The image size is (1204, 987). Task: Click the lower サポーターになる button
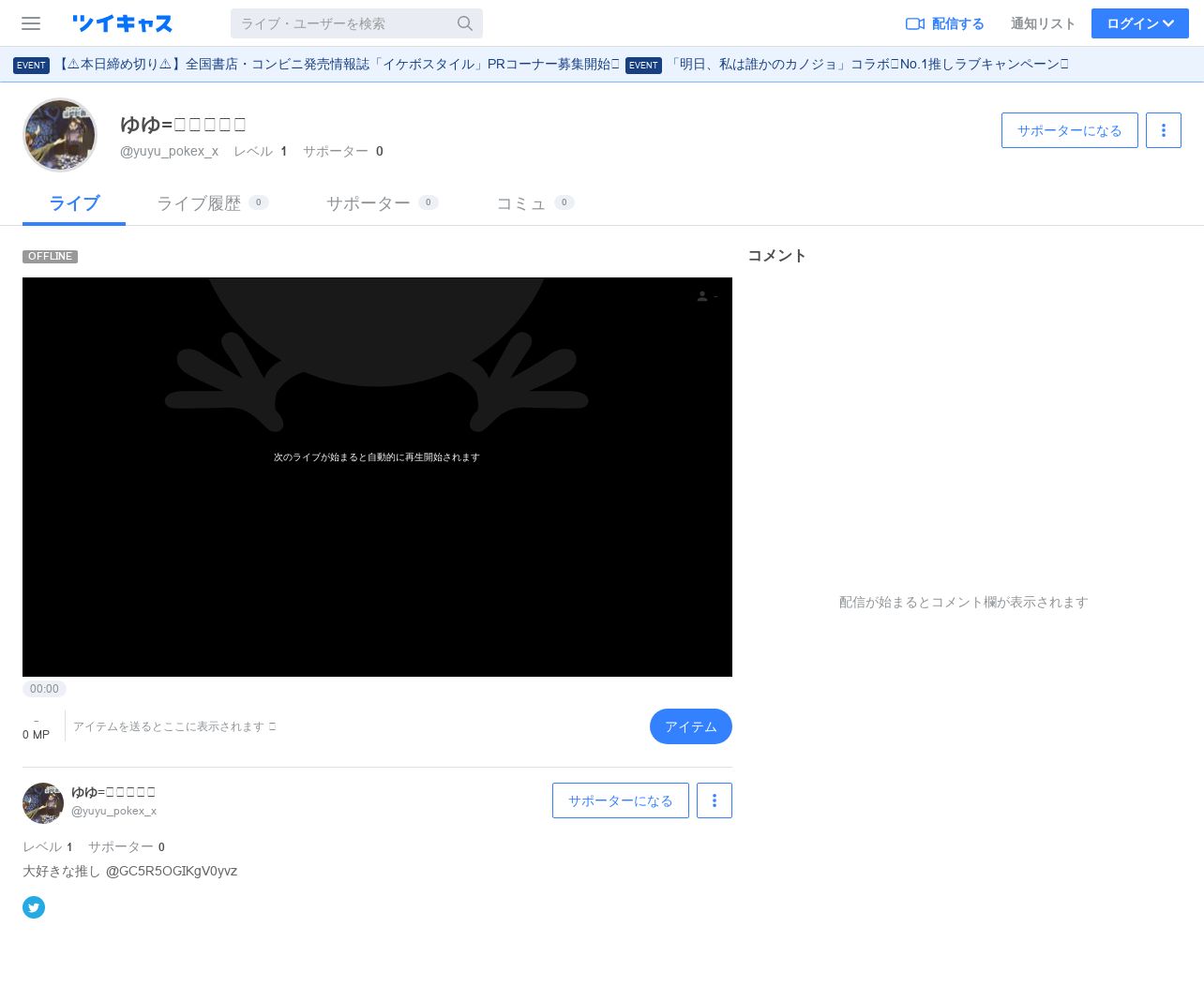621,800
